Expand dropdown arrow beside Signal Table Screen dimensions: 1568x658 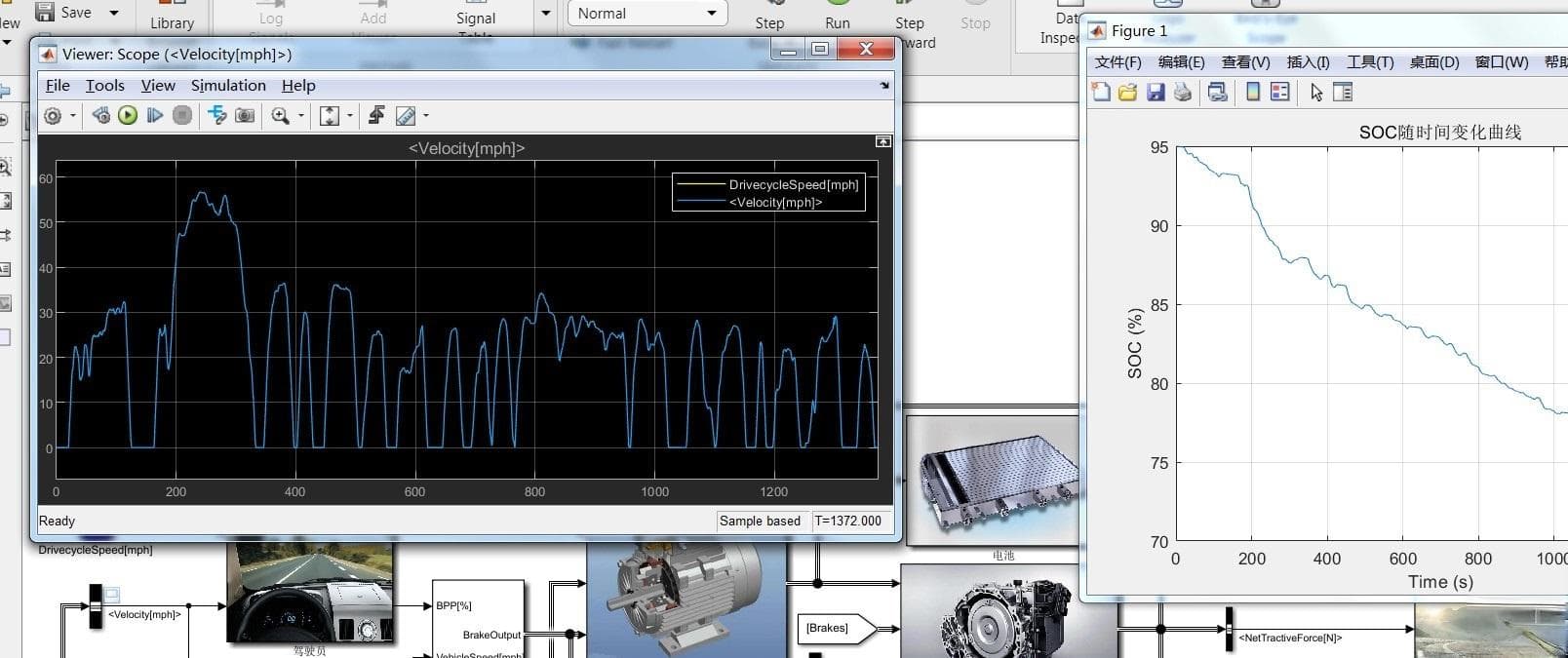(545, 13)
